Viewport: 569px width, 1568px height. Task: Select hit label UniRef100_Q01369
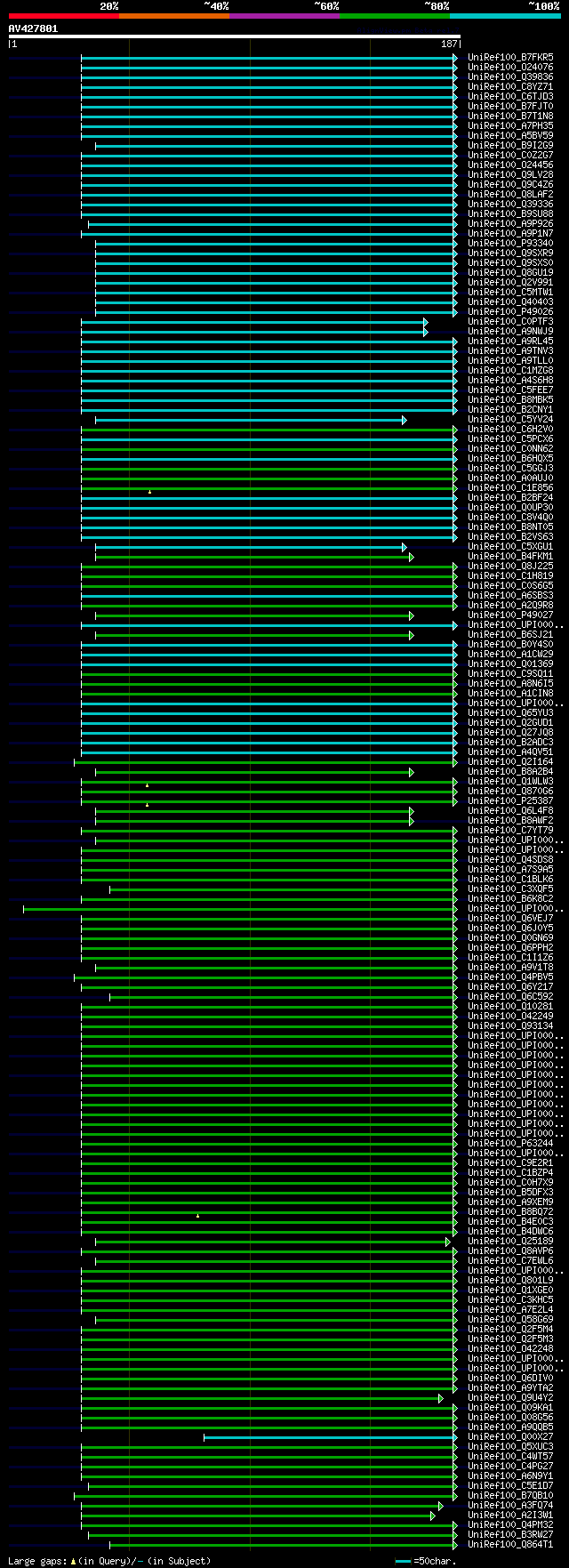(x=510, y=664)
